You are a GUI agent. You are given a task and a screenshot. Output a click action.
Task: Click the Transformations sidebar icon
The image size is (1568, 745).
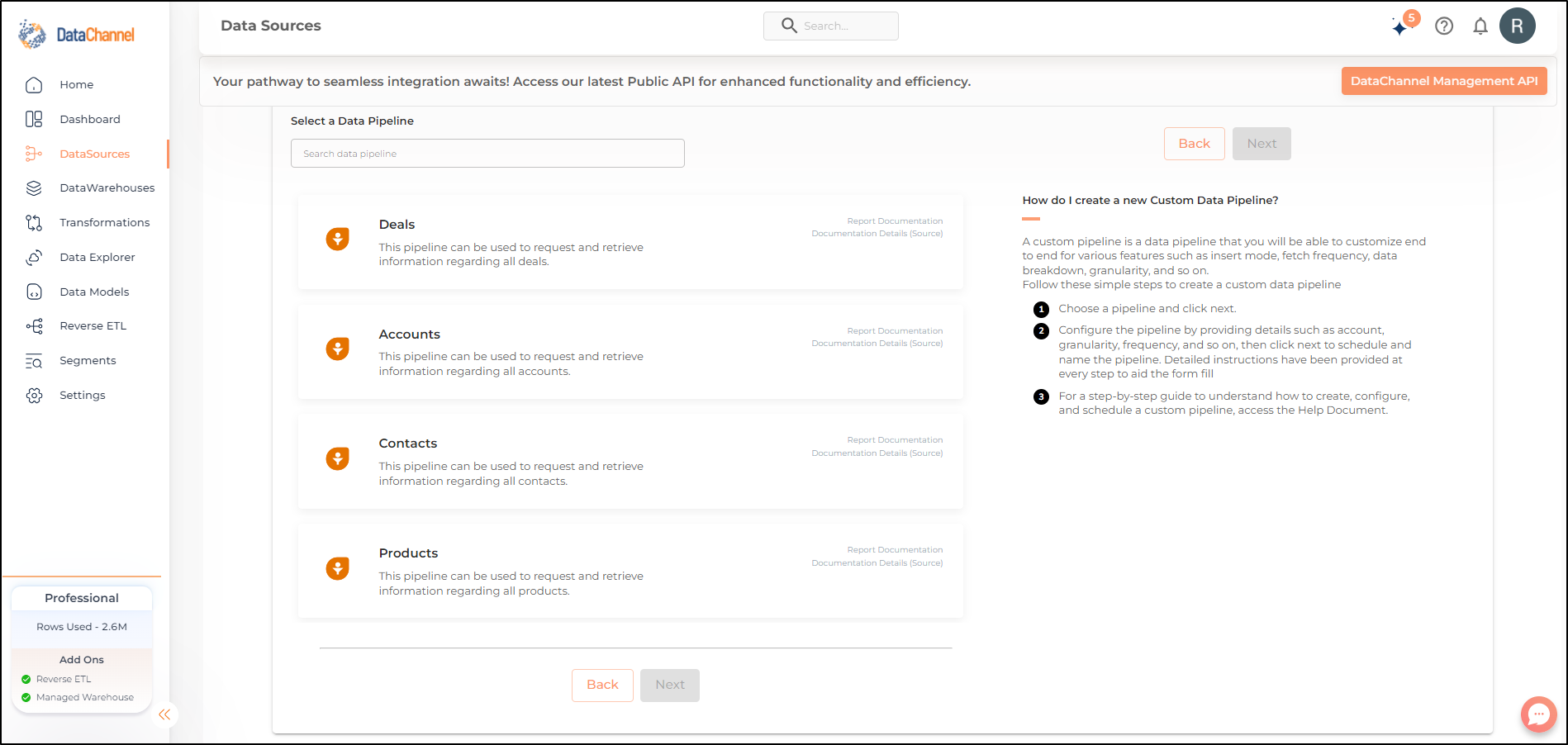tap(34, 223)
